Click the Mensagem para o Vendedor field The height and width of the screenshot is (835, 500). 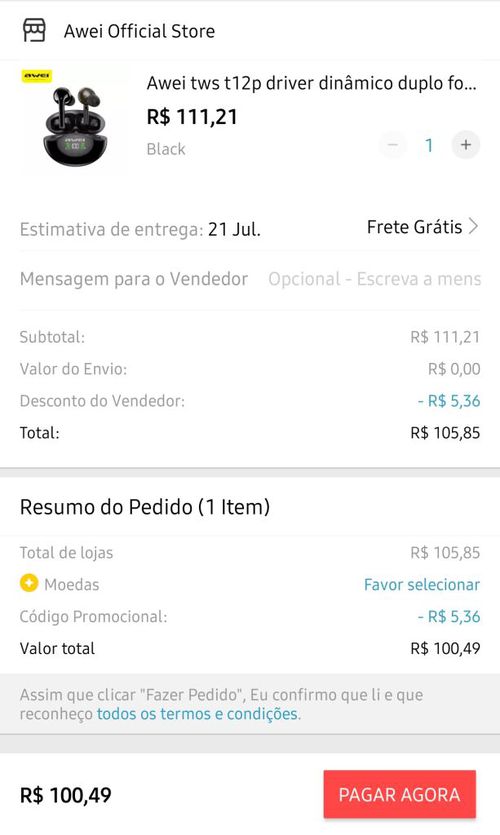point(374,279)
